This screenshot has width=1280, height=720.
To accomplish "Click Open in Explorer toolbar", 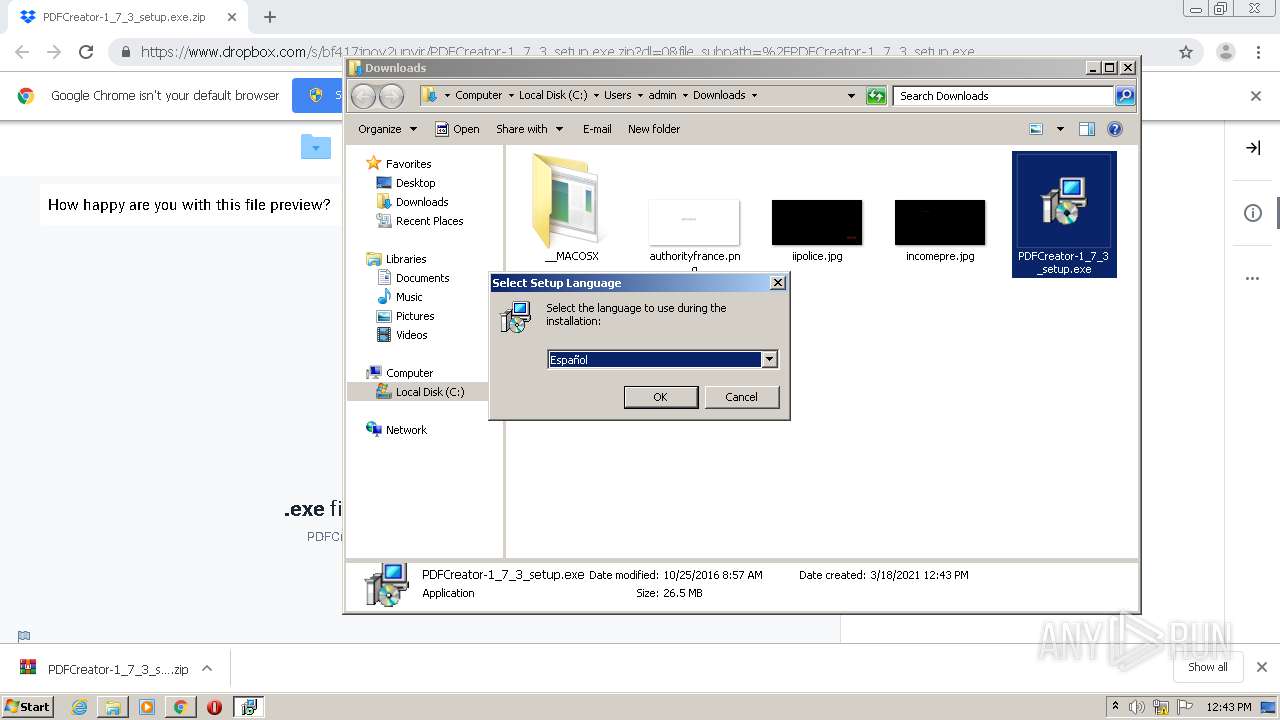I will (x=457, y=129).
